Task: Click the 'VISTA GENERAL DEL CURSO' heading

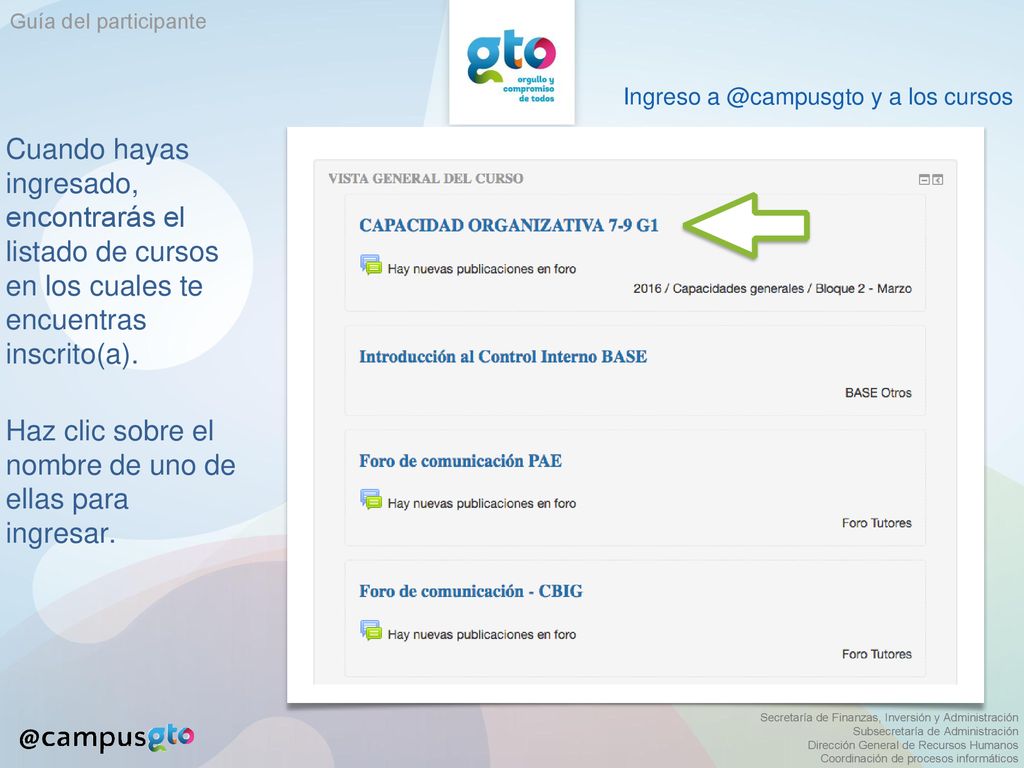Action: click(426, 179)
